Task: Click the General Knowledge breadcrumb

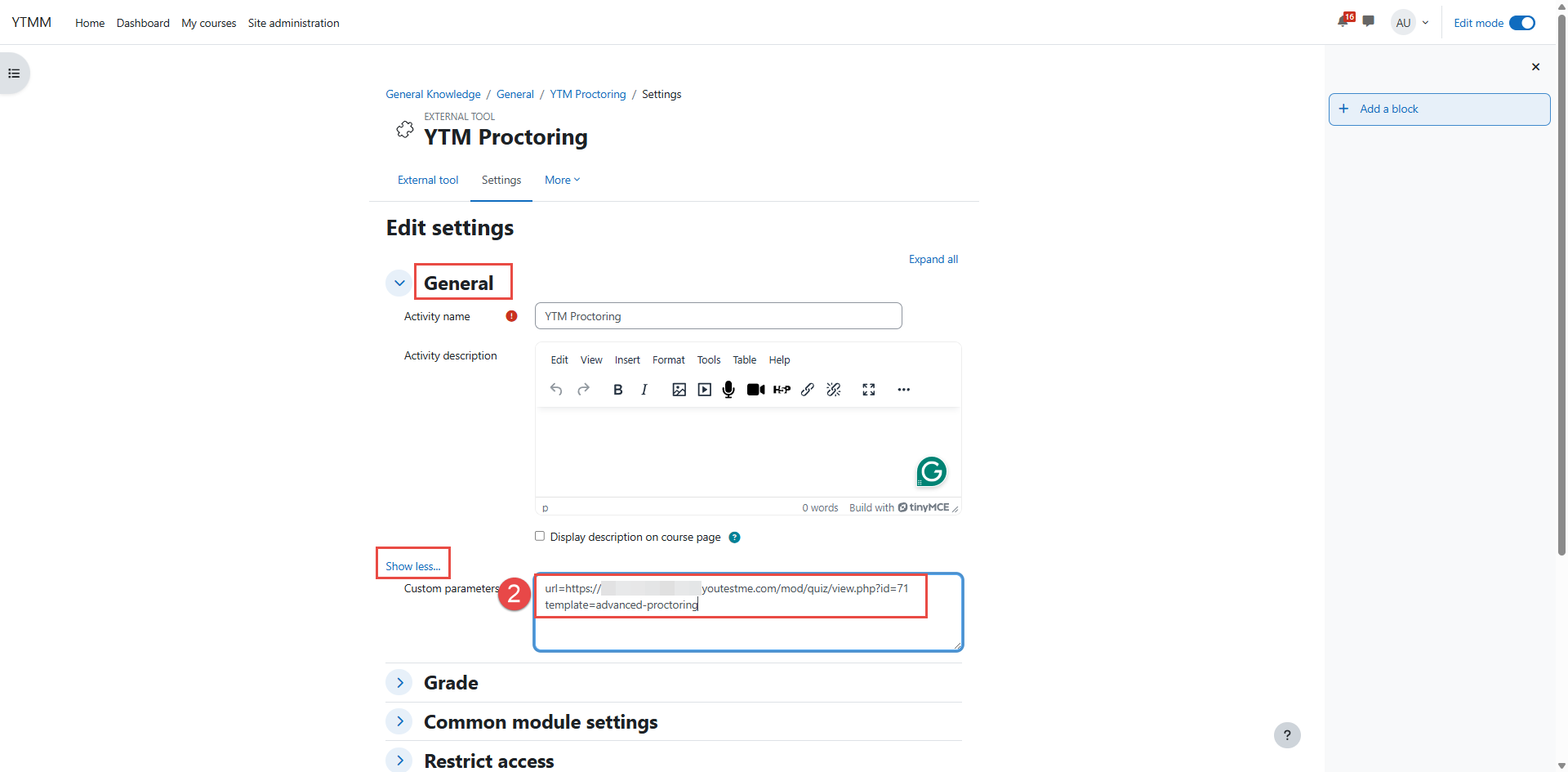Action: coord(434,94)
